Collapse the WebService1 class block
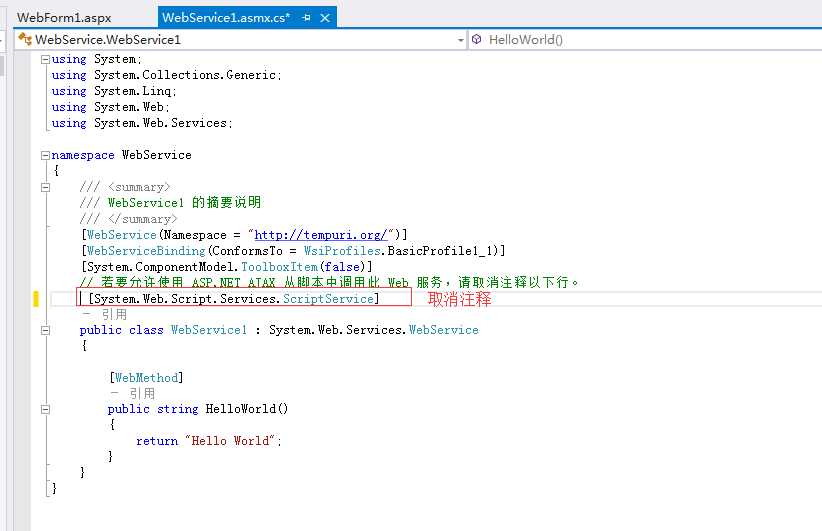 pyautogui.click(x=46, y=330)
